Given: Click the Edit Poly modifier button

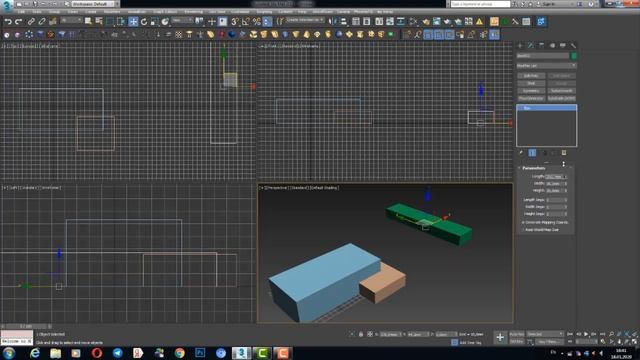Looking at the screenshot, I should [x=531, y=76].
